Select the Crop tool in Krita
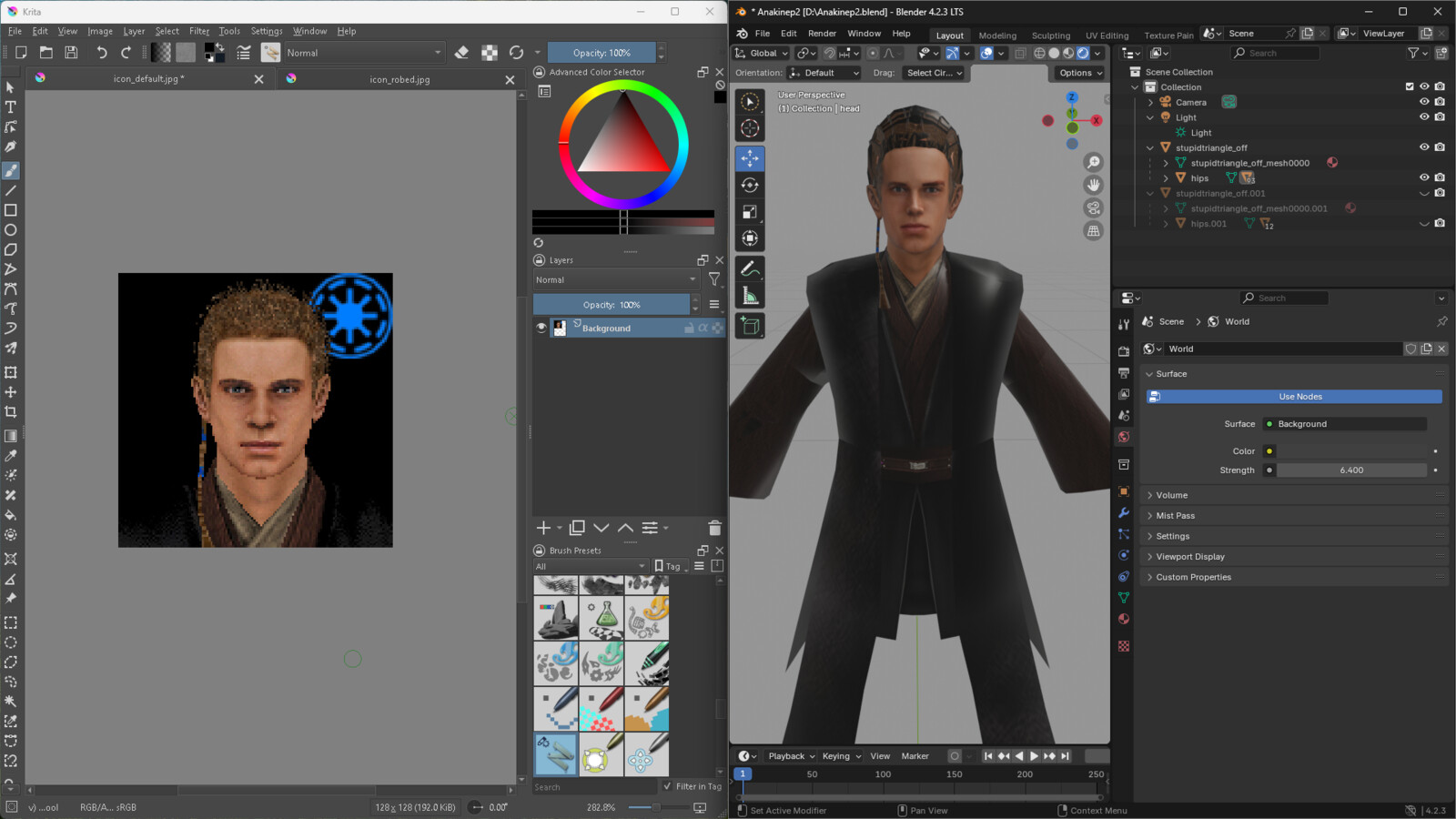Screen dimensions: 1456x819 tap(11, 412)
